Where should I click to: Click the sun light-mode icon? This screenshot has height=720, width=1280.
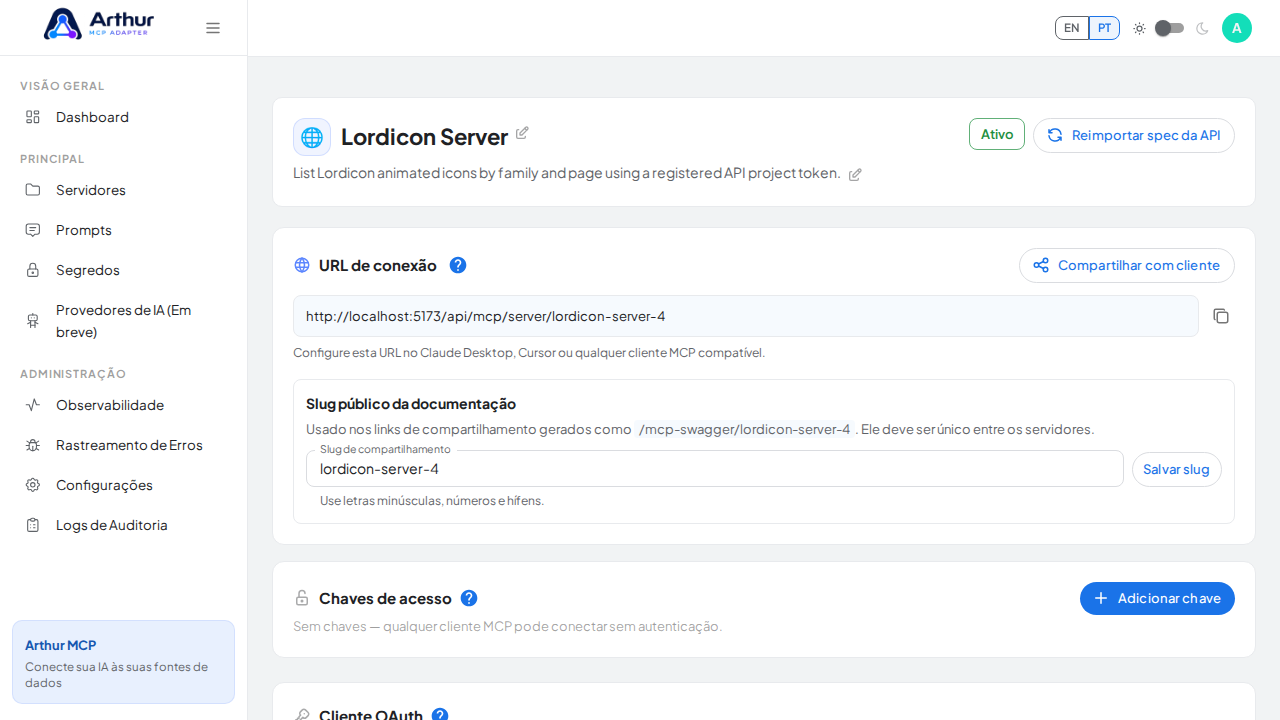click(1139, 28)
